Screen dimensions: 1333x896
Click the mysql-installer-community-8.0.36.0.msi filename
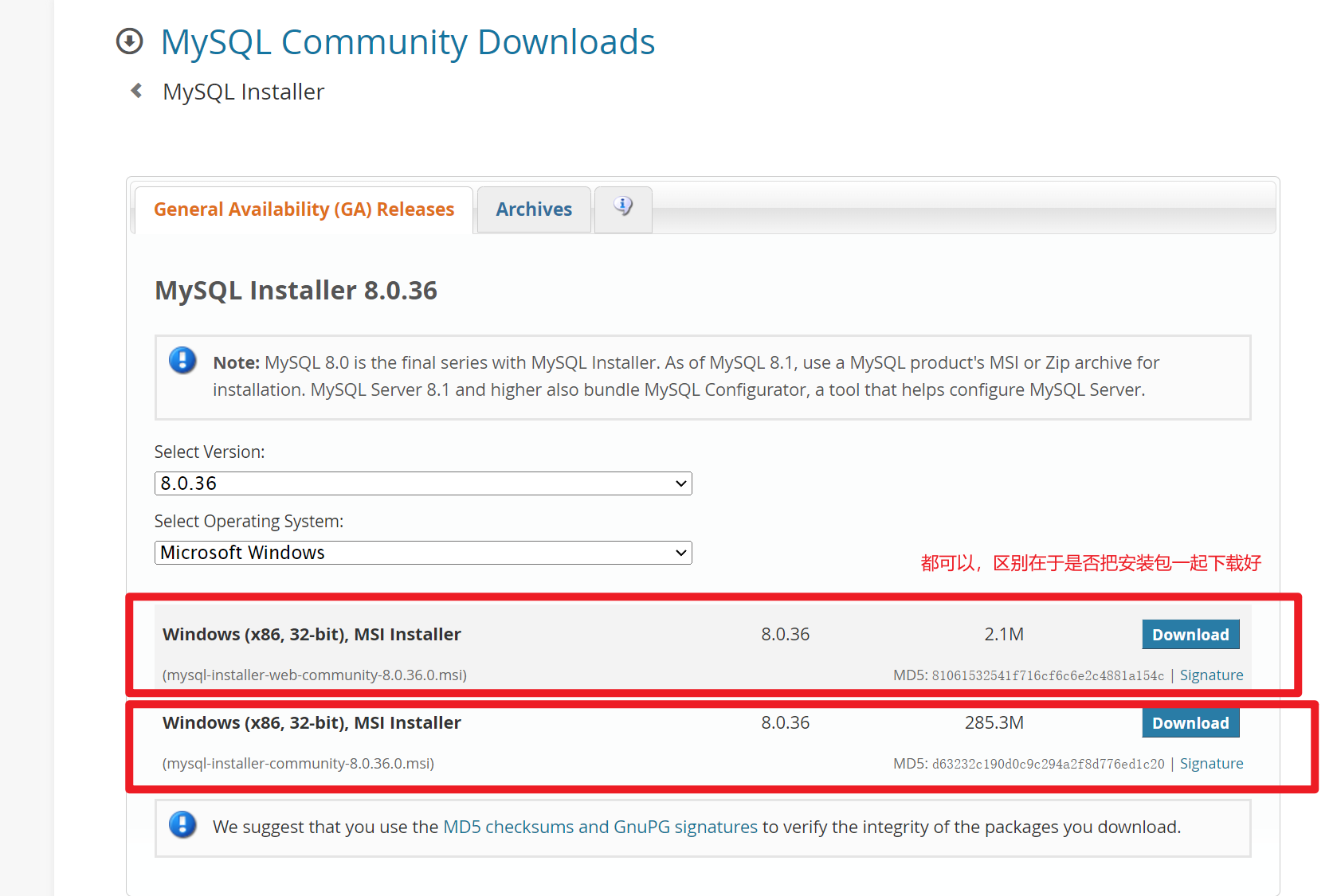click(298, 764)
